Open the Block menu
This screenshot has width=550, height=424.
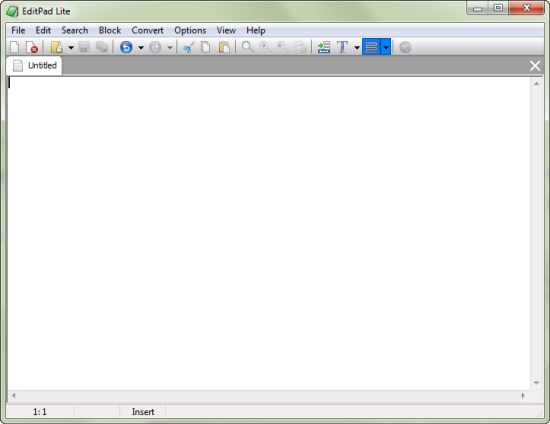(x=110, y=31)
